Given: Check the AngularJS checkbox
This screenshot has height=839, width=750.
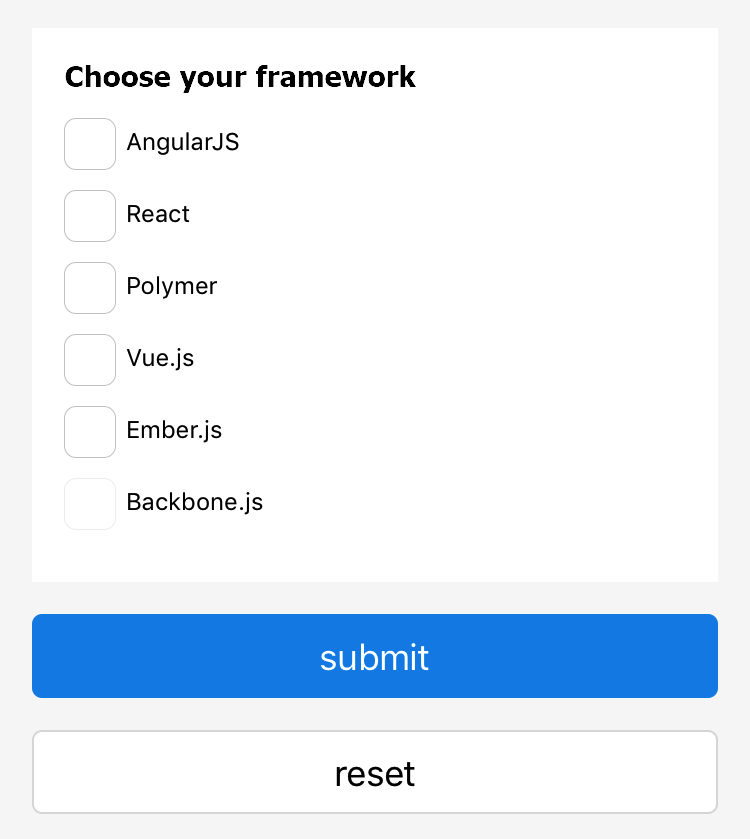Looking at the screenshot, I should [x=90, y=144].
